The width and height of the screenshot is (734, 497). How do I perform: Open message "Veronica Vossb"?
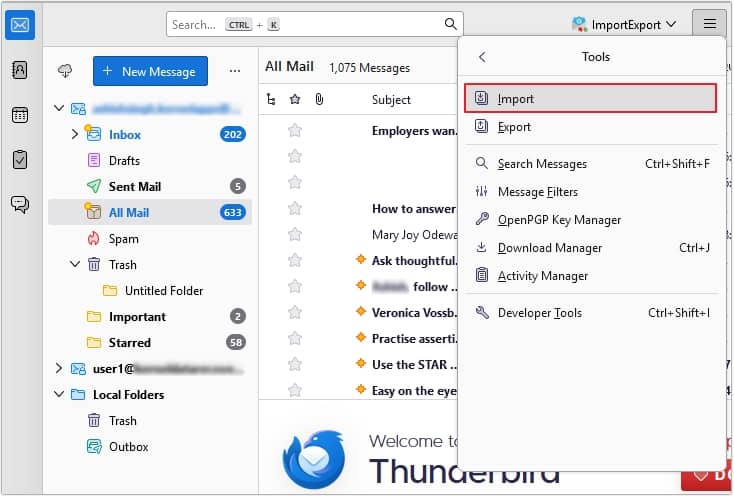pos(414,313)
